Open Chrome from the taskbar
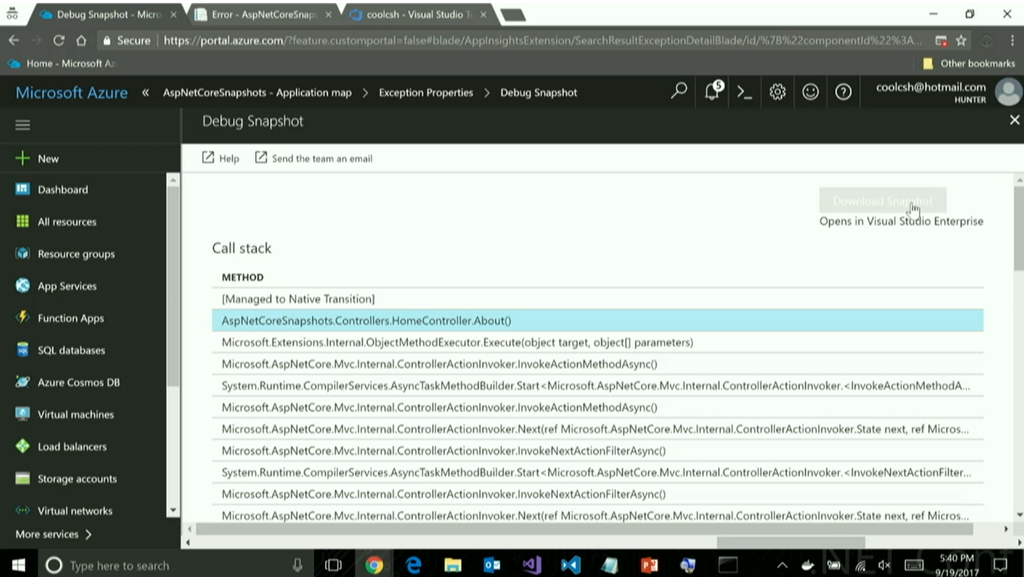 click(x=374, y=565)
